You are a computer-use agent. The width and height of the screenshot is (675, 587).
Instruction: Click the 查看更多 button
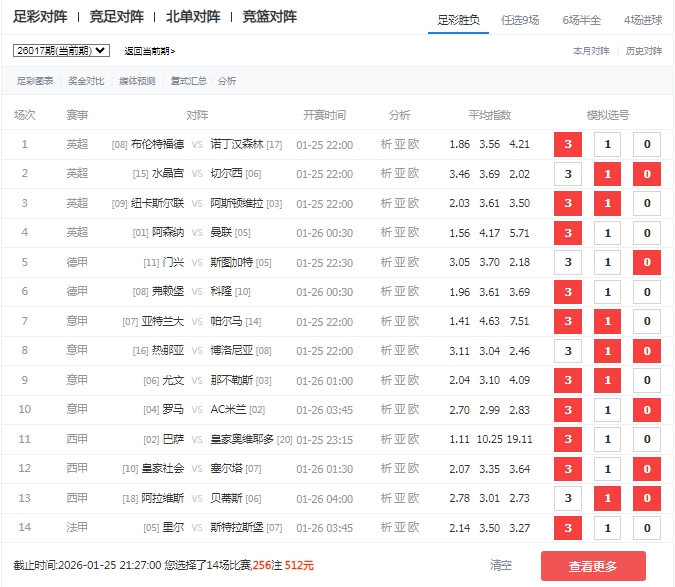coord(593,566)
